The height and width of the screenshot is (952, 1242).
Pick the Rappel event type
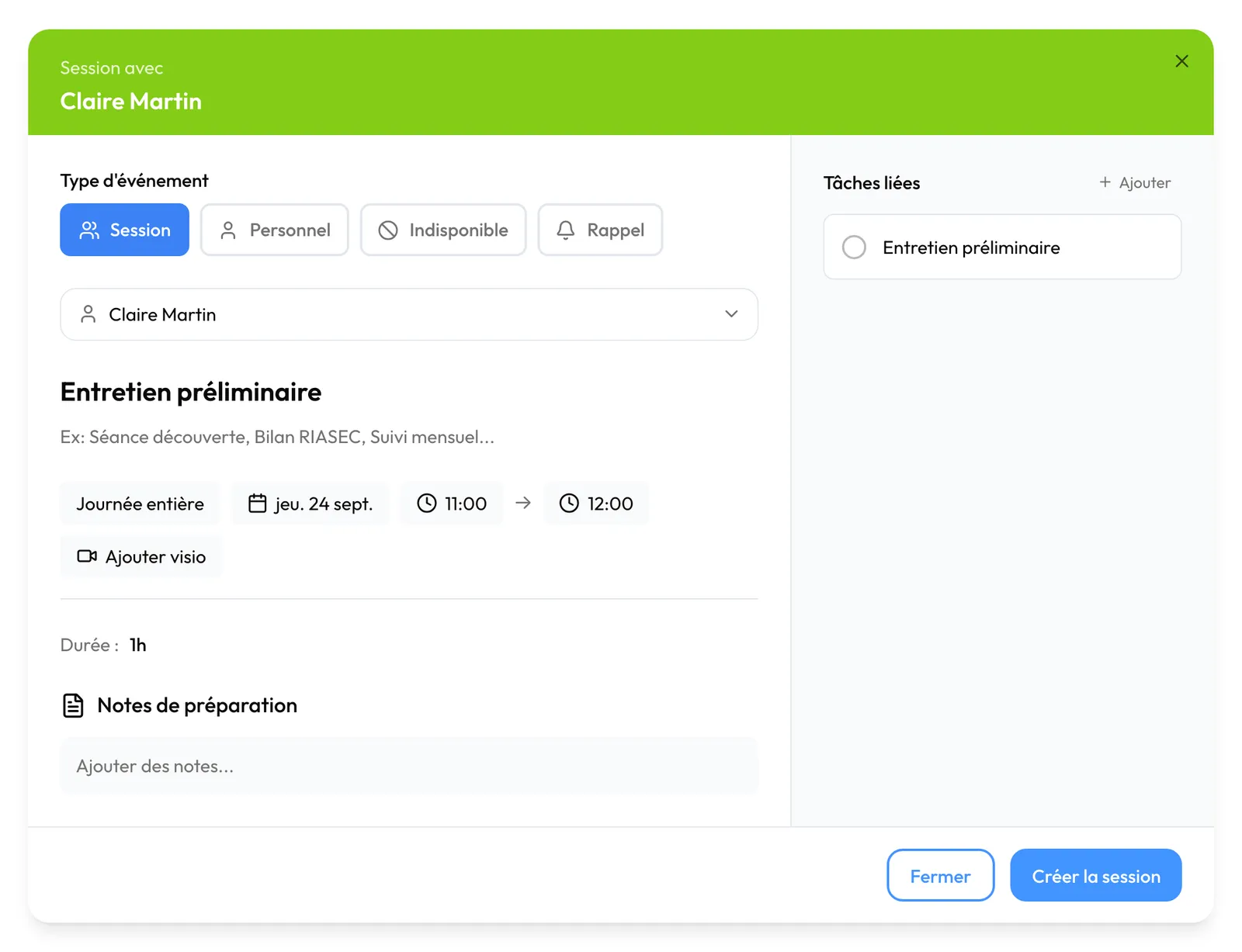tap(600, 230)
